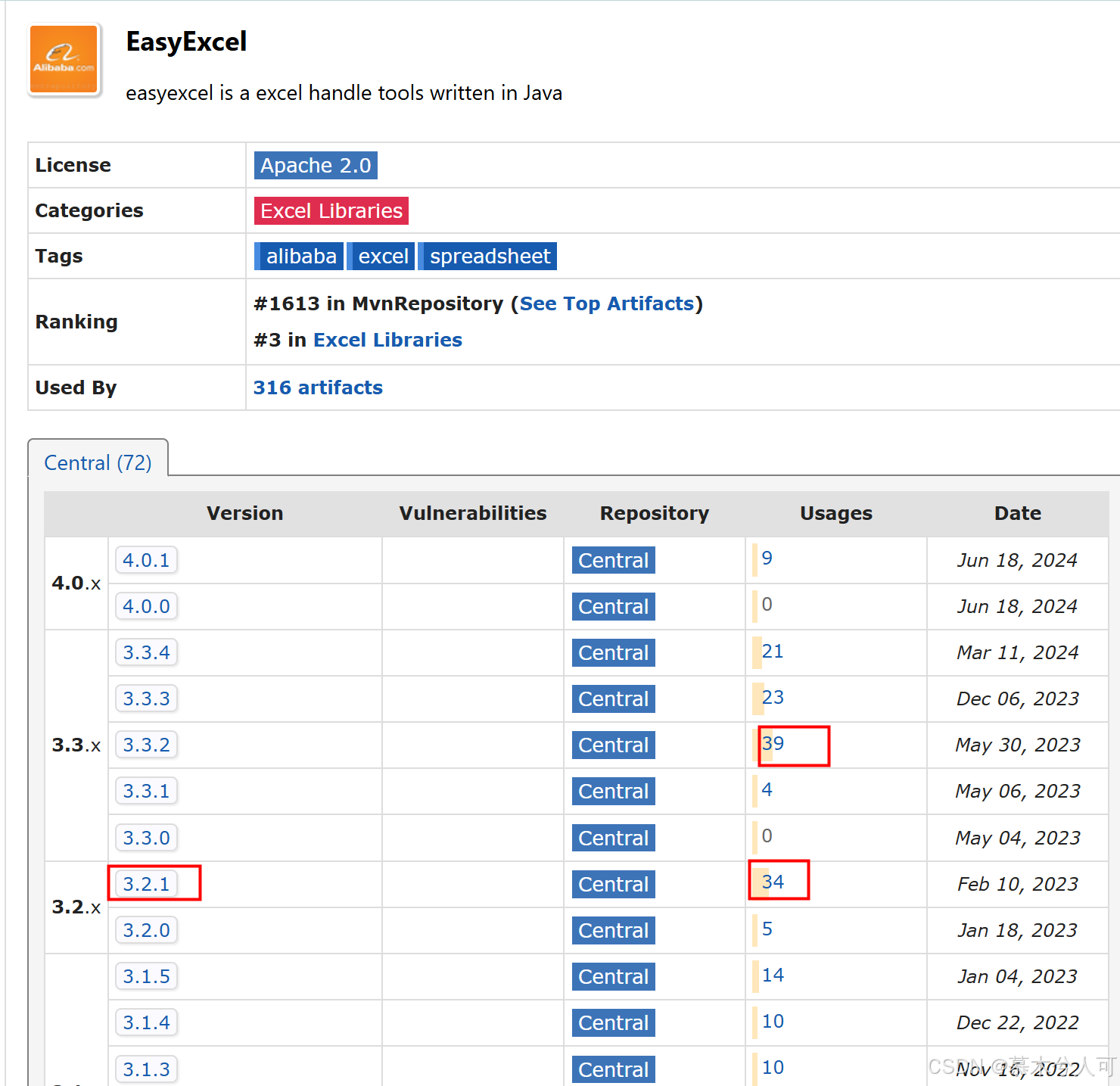The image size is (1120, 1086).
Task: Open version 3.3.4
Action: [146, 652]
